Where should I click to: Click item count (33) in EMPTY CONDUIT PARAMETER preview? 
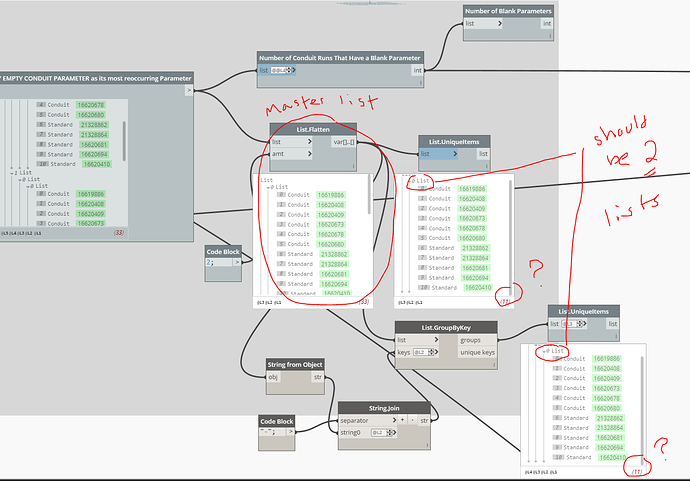tap(119, 233)
